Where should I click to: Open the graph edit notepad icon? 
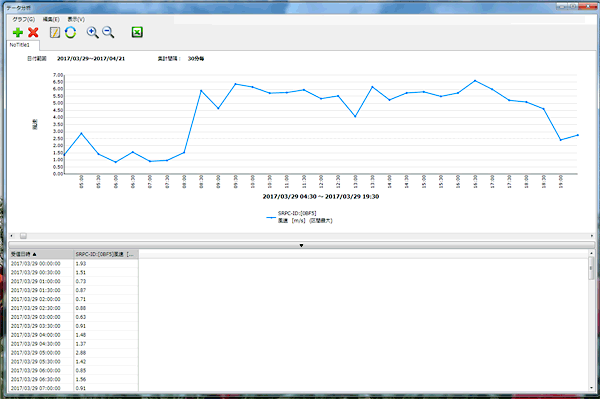[55, 33]
